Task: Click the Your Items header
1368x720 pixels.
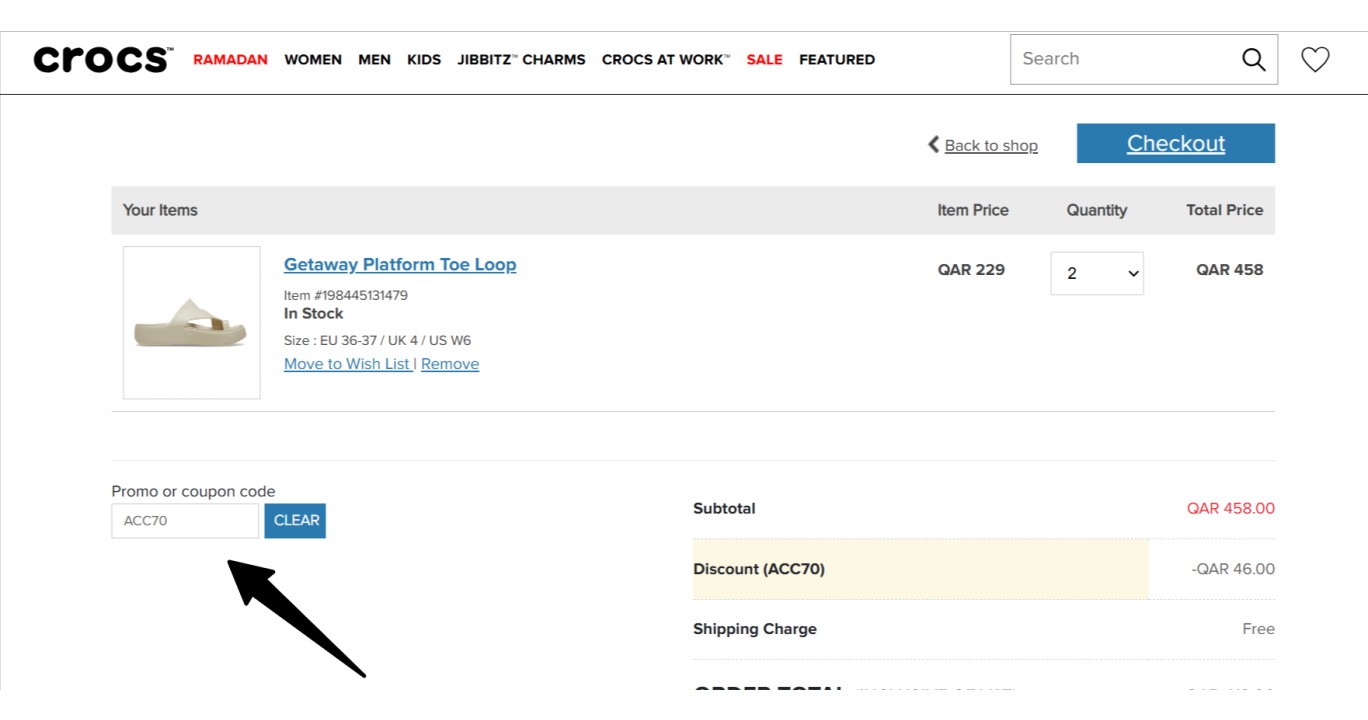Action: [160, 210]
